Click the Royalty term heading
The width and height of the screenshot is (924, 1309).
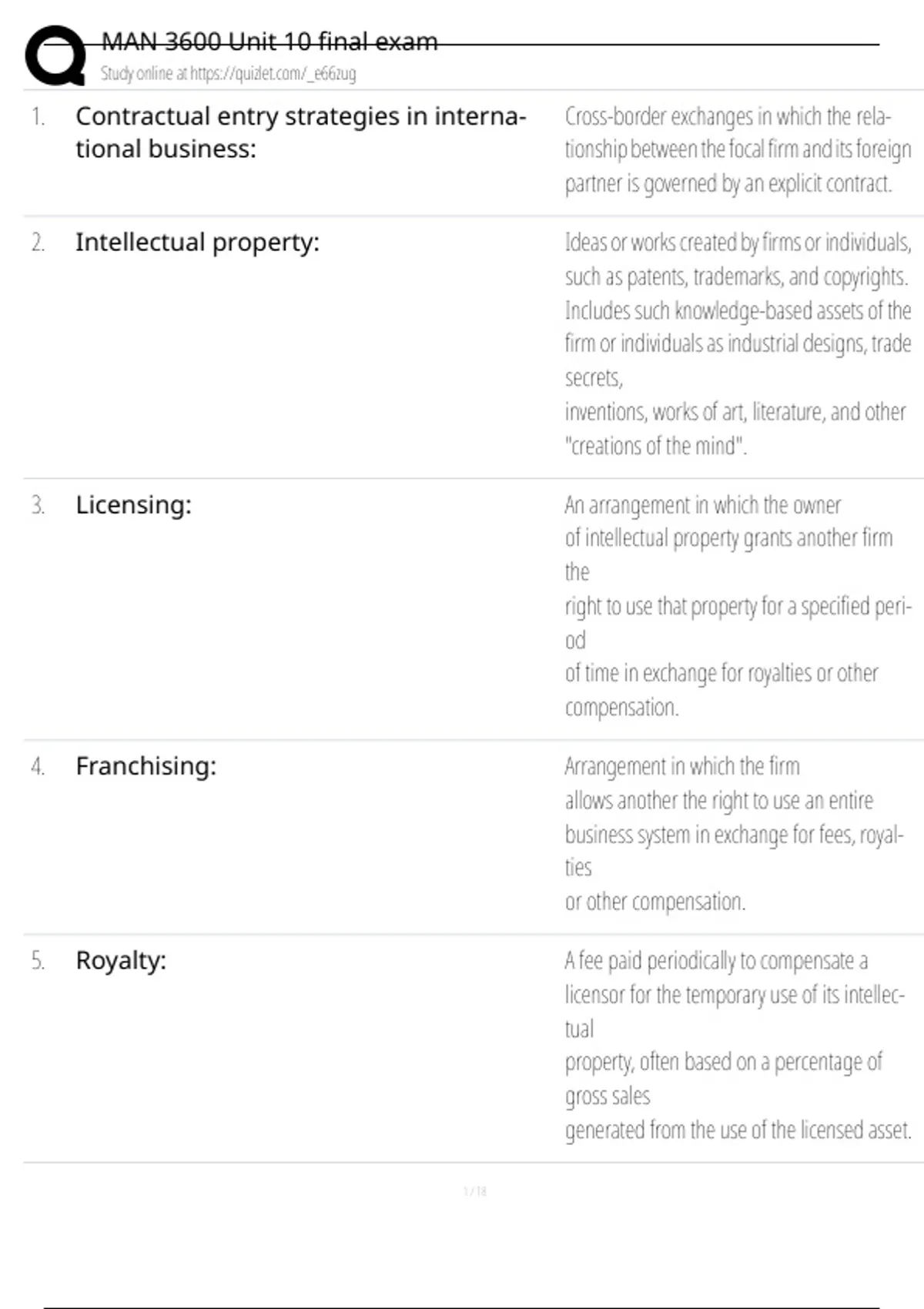[x=121, y=961]
